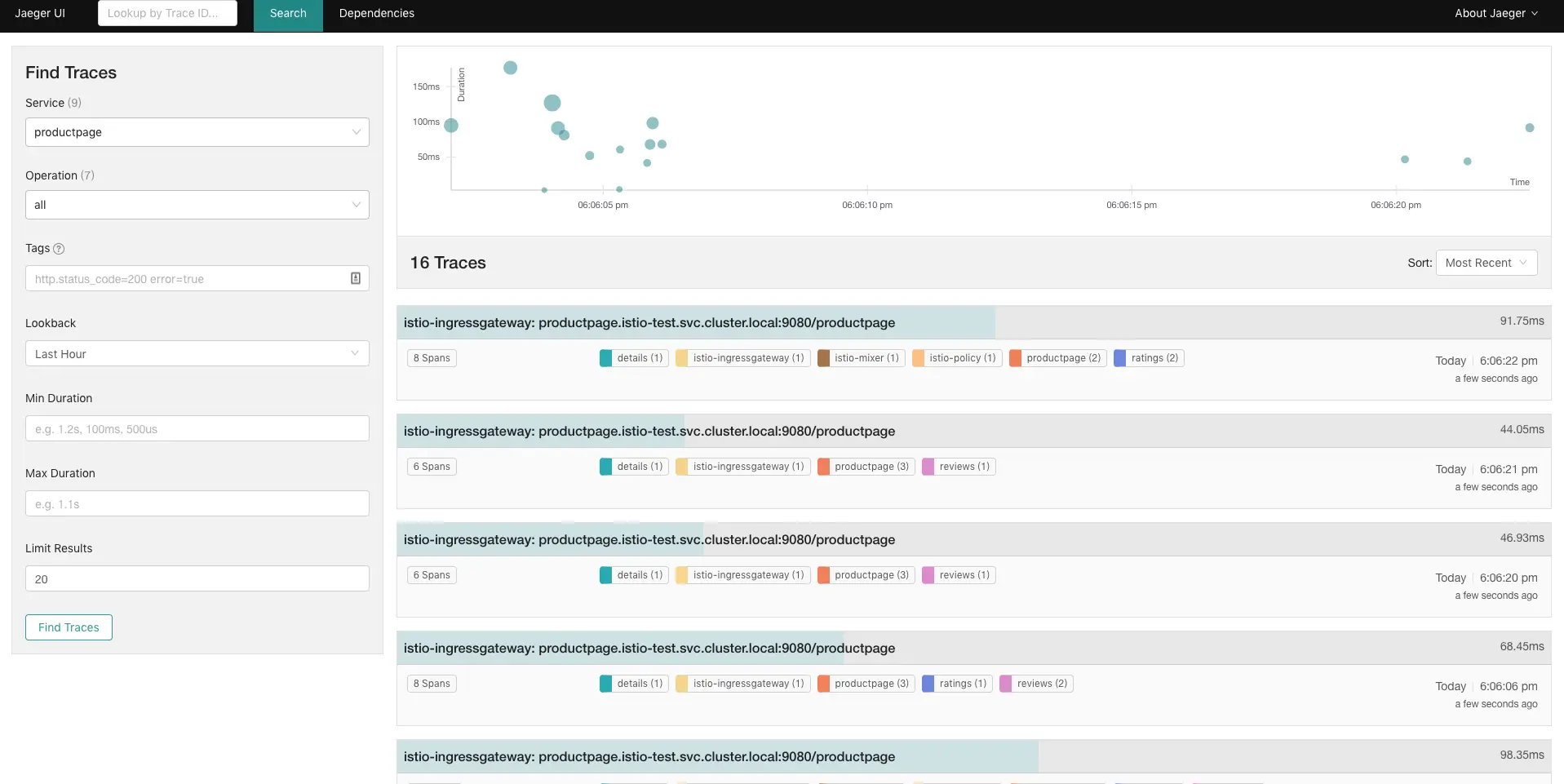Click the ratings (2) service tag
This screenshot has width=1564, height=784.
click(1149, 358)
